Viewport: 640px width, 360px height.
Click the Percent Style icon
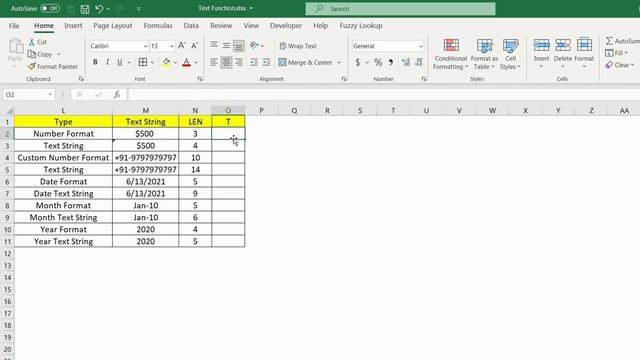(378, 62)
